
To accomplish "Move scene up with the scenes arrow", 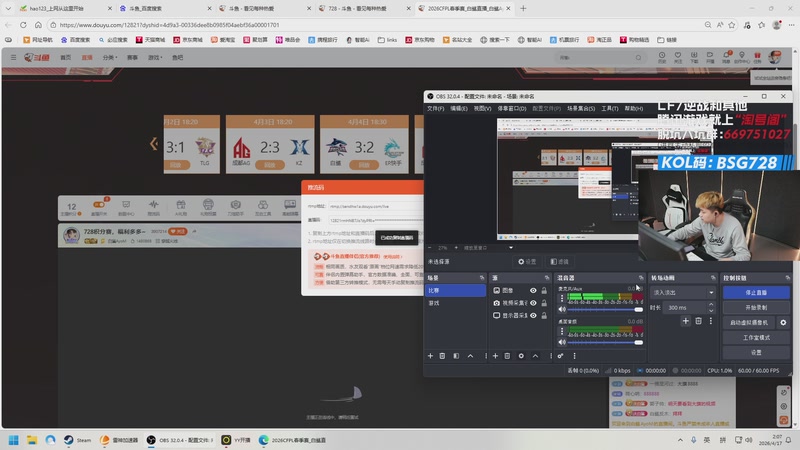I will (470, 356).
